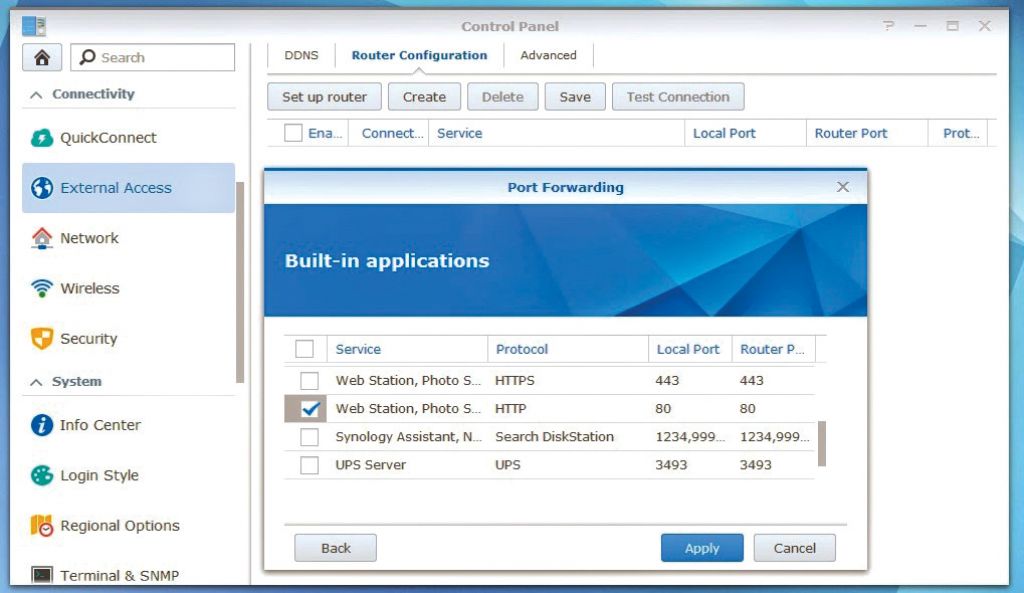Click the Login Style palette icon
This screenshot has height=593, width=1024.
(42, 475)
